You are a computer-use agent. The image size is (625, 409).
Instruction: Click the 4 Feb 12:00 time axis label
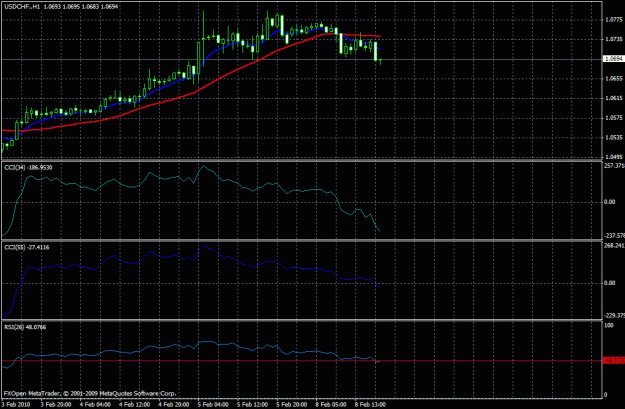point(134,405)
